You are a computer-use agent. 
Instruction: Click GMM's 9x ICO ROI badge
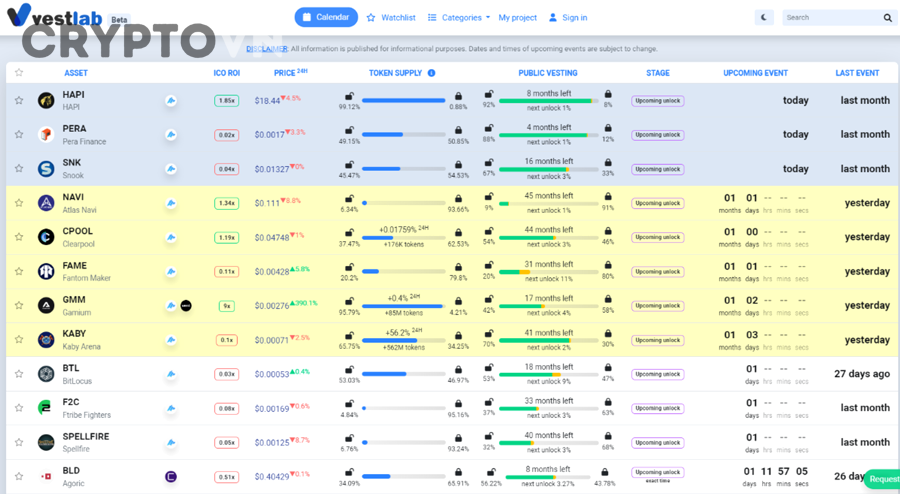click(227, 306)
